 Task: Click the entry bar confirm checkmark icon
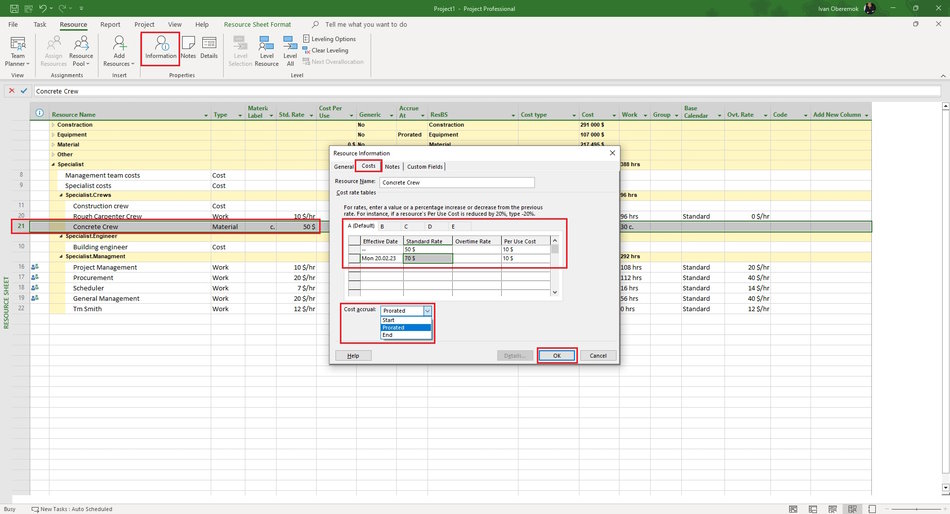click(x=24, y=91)
